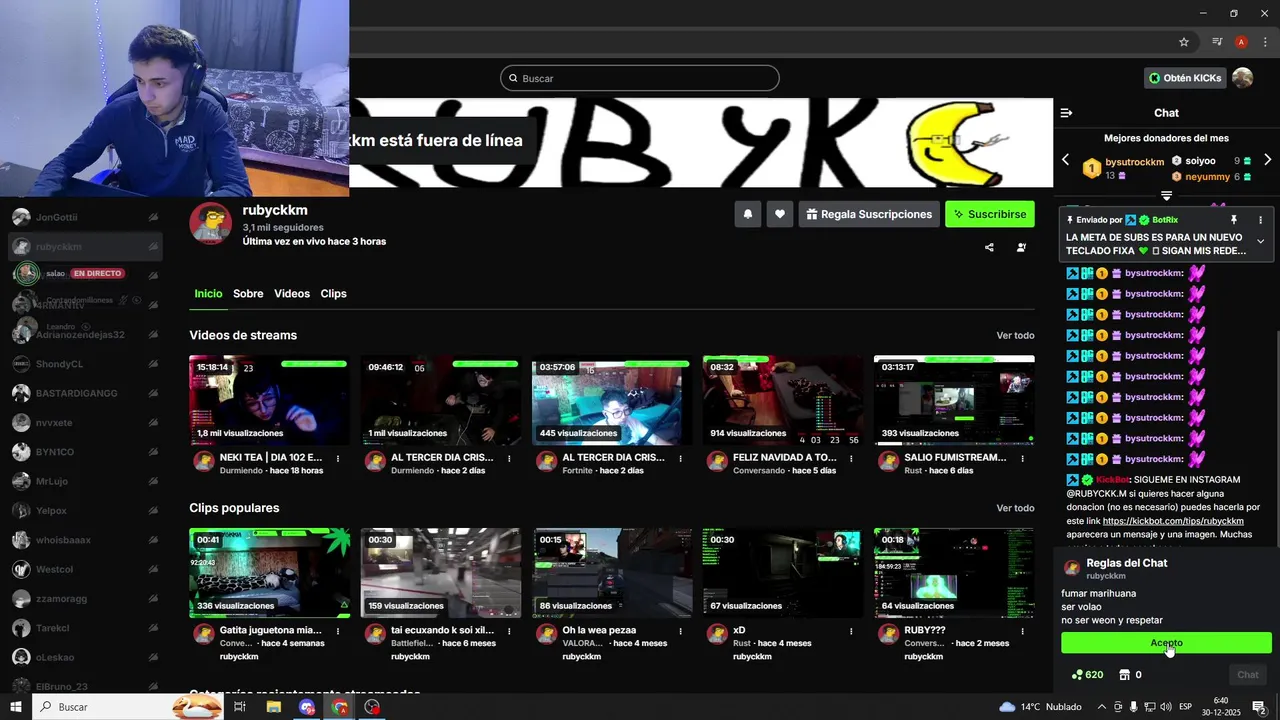The width and height of the screenshot is (1280, 720).
Task: Open the Sobre tab
Action: click(x=248, y=294)
